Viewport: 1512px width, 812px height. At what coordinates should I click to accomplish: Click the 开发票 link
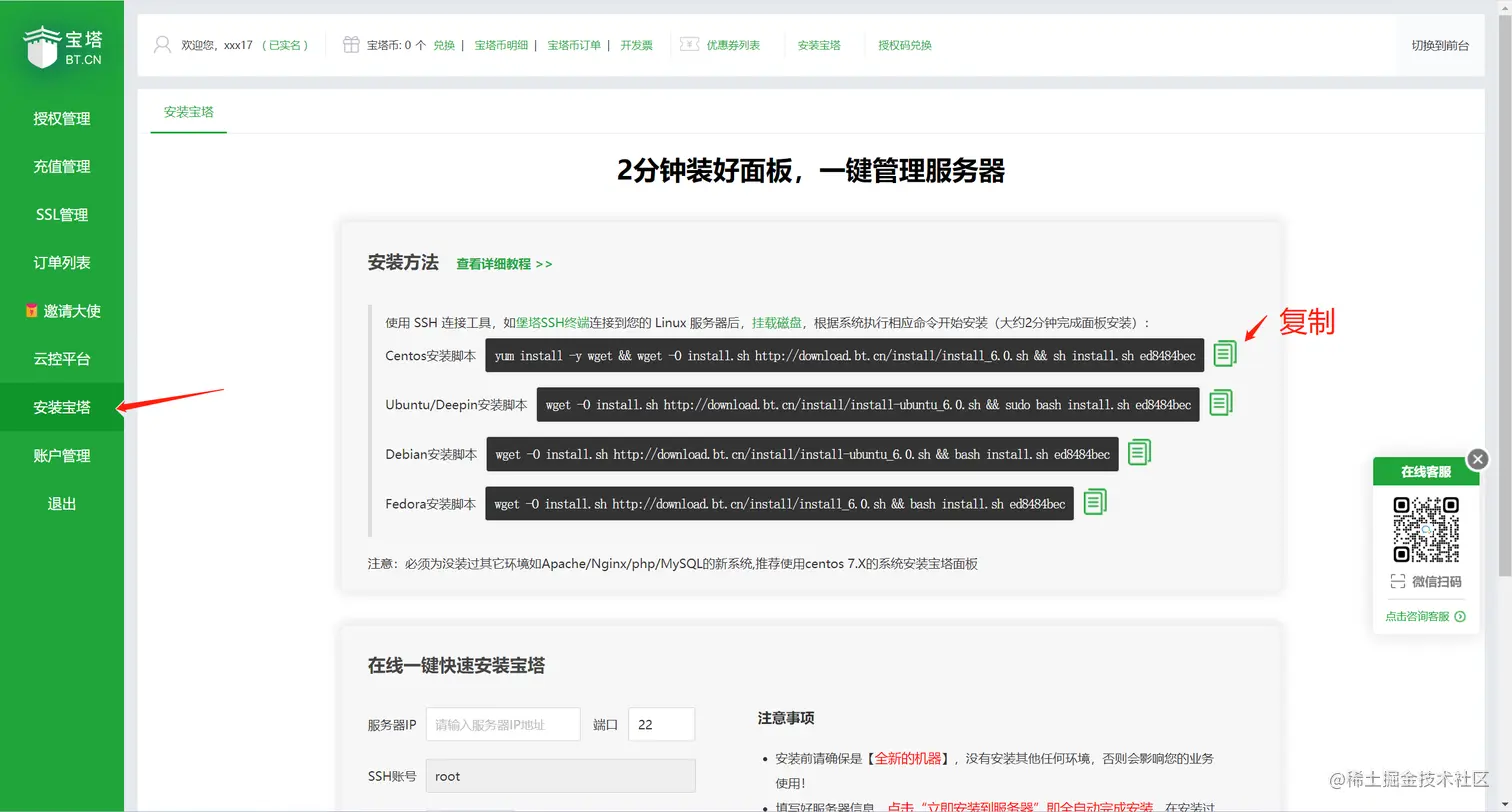click(636, 45)
